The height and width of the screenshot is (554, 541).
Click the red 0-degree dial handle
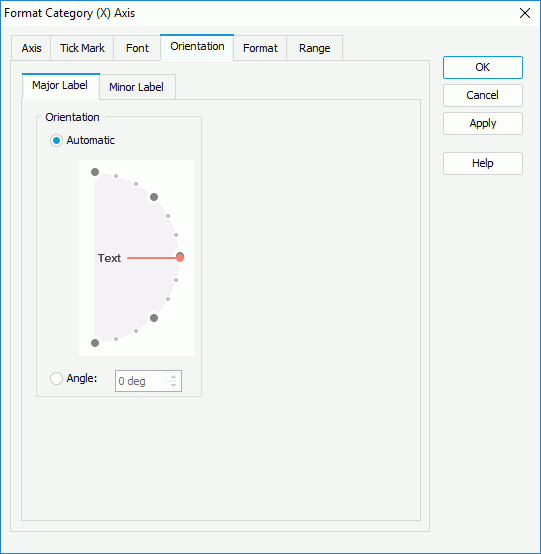coord(180,257)
